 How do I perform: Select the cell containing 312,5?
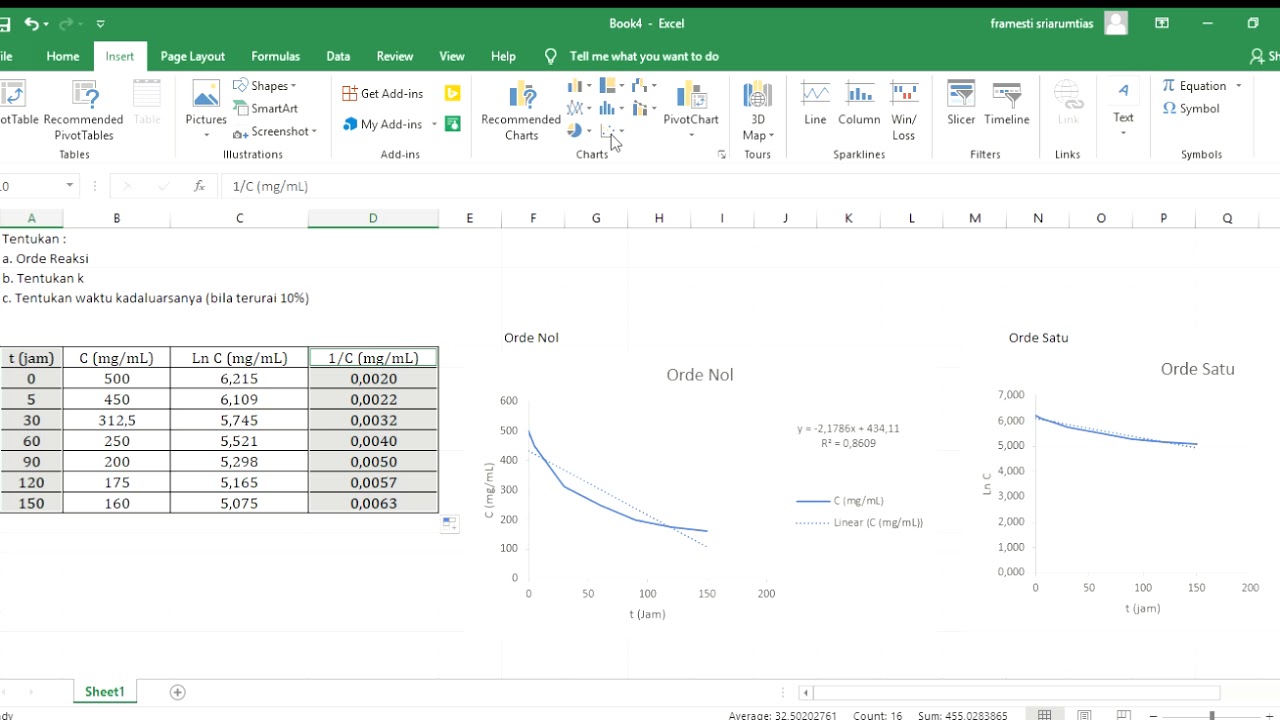coord(116,420)
